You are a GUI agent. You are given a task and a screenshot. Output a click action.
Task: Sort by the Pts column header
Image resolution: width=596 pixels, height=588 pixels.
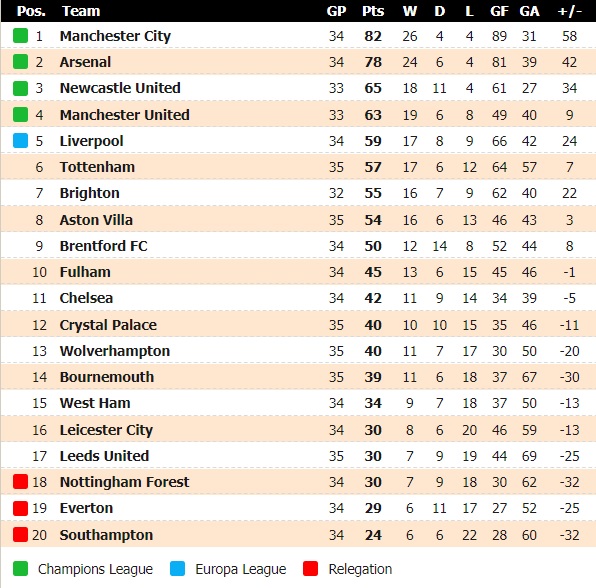[x=373, y=11]
